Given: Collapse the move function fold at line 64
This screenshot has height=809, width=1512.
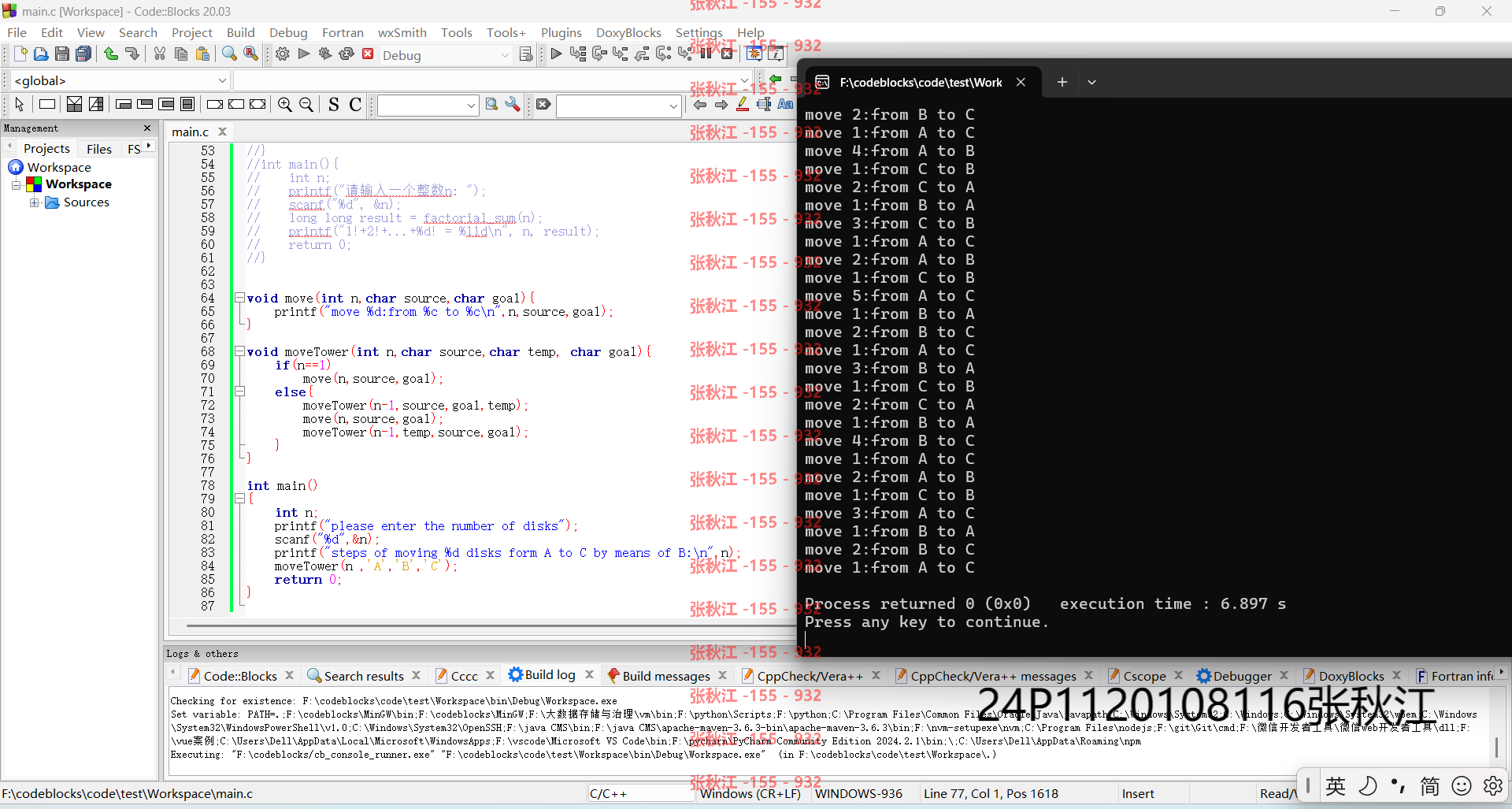Looking at the screenshot, I should (x=239, y=298).
